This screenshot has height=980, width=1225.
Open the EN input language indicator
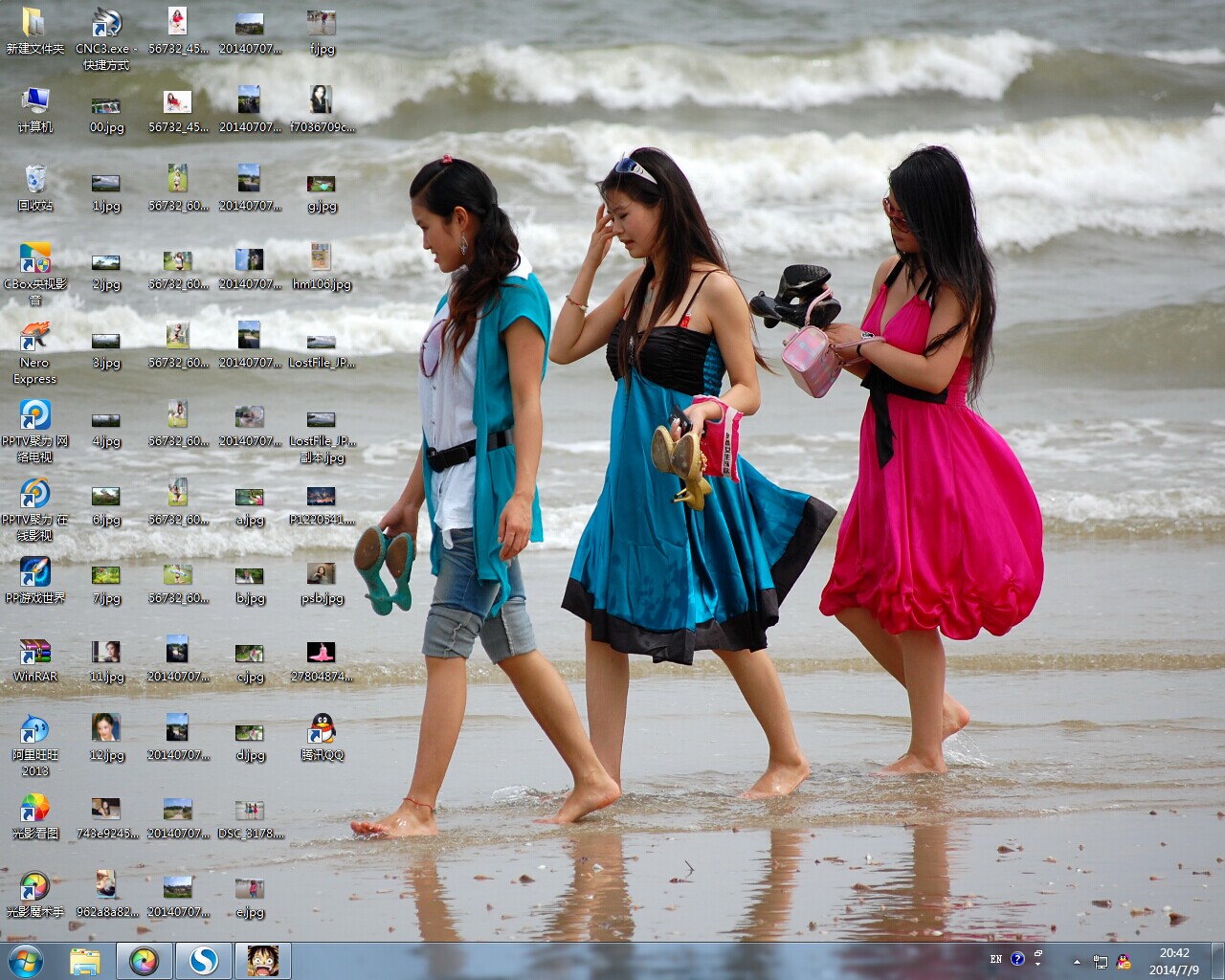[996, 959]
